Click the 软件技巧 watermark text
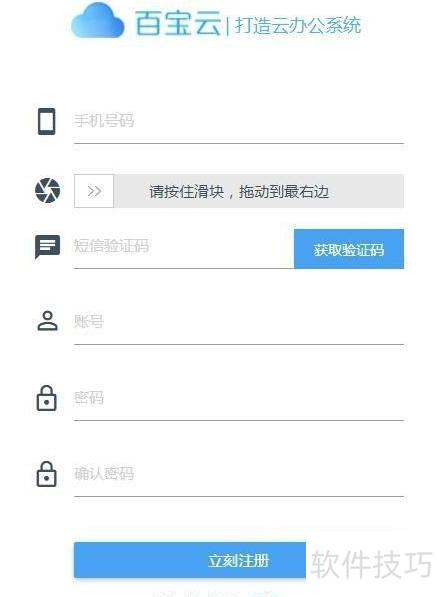The image size is (437, 597). (372, 564)
